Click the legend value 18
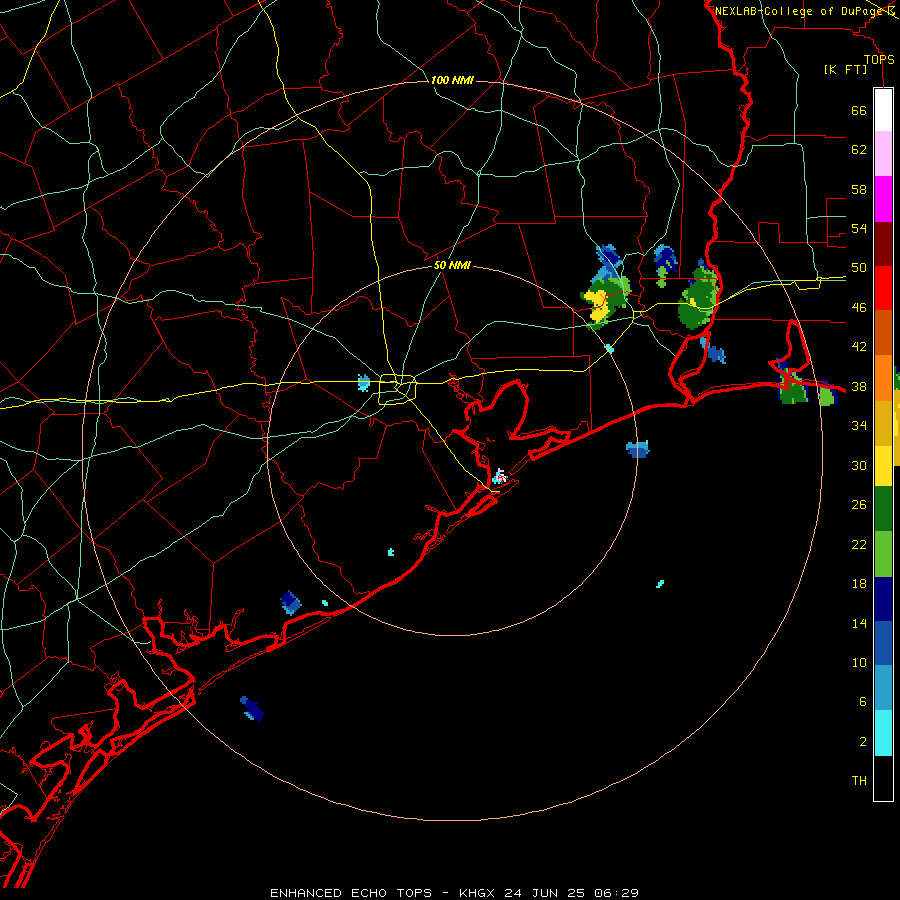This screenshot has width=900, height=900. click(859, 584)
